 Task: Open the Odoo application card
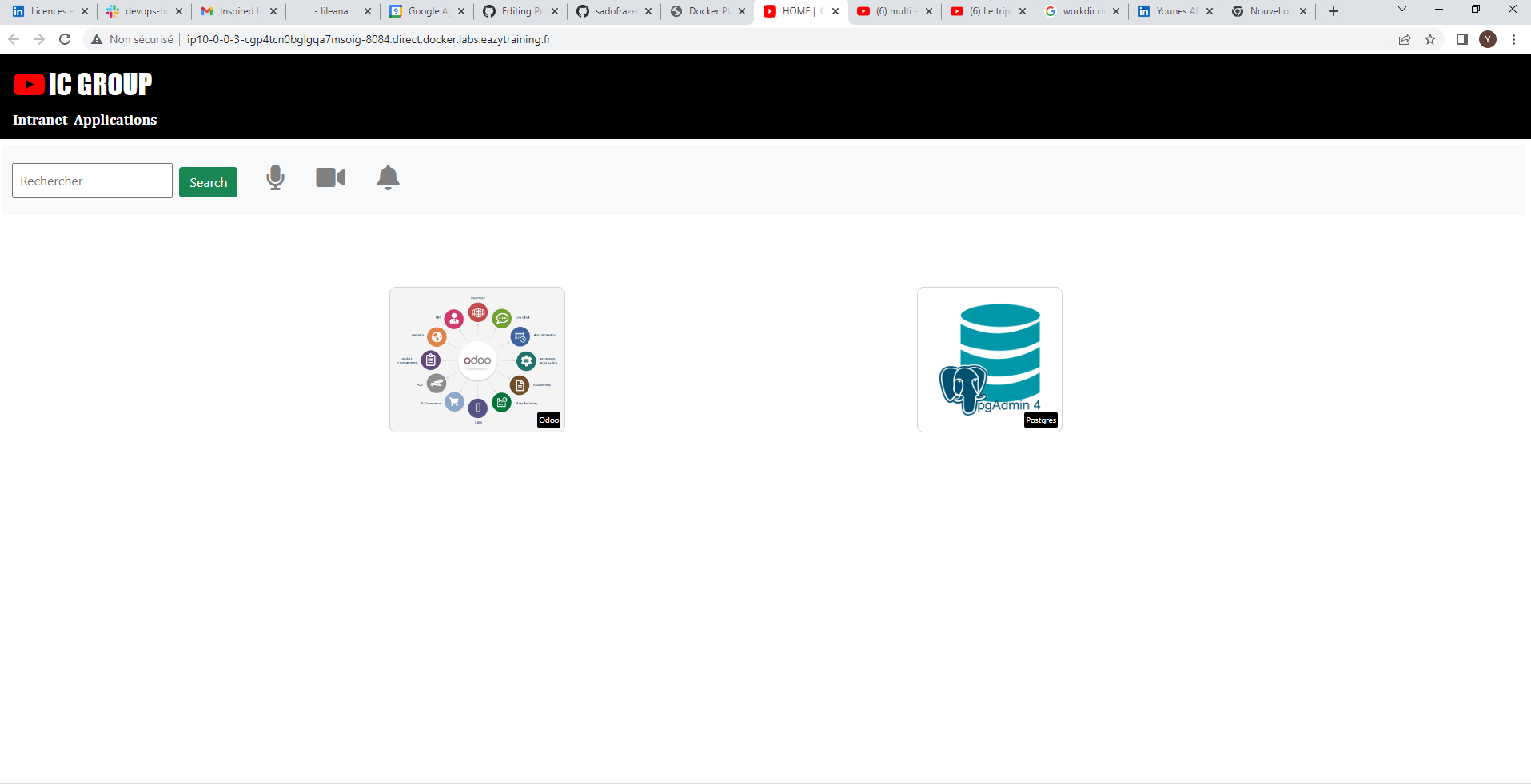[x=476, y=360]
